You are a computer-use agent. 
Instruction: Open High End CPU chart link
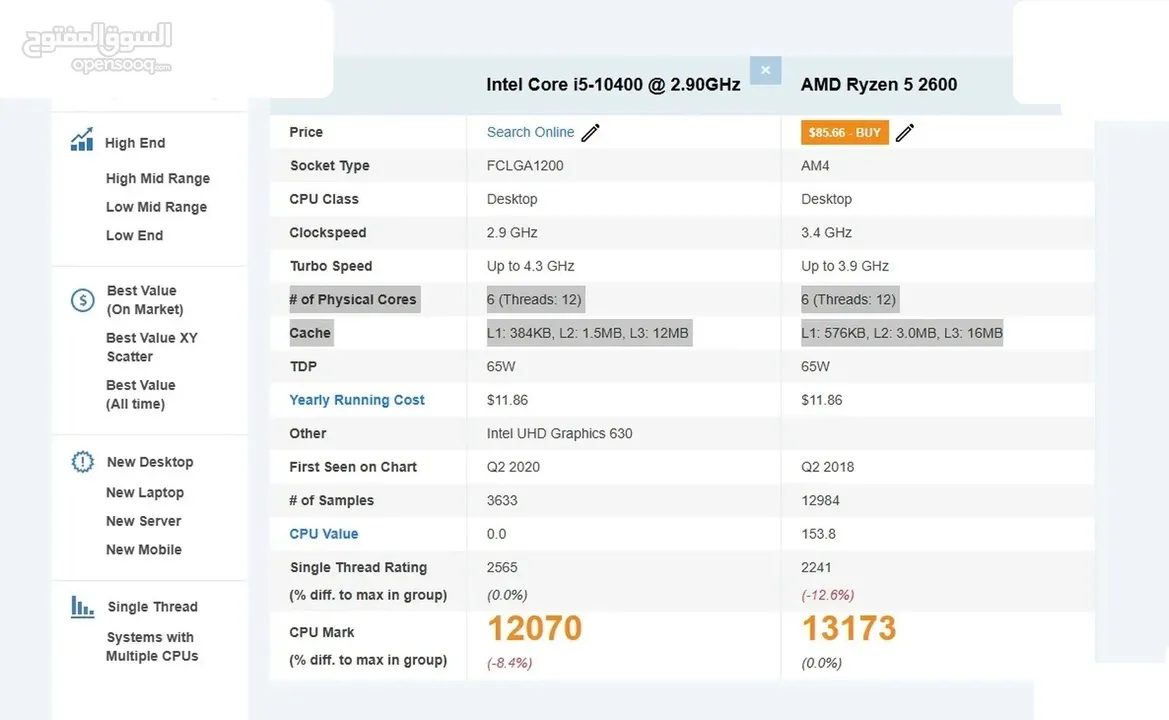coord(135,143)
